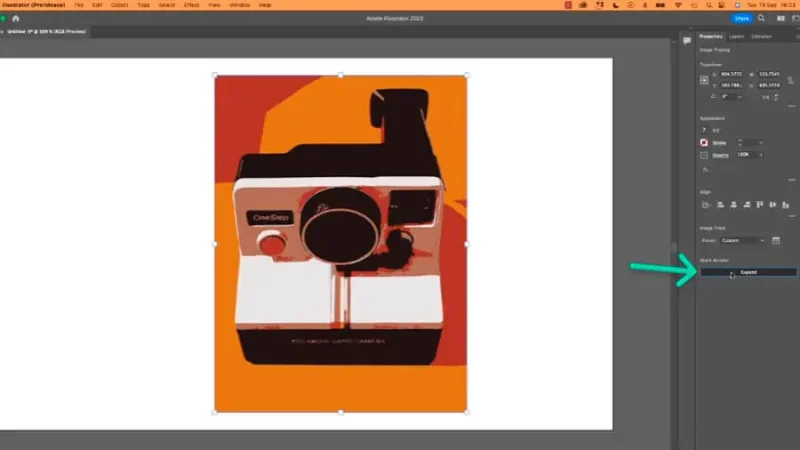
Task: Click the Wi-Fi icon in macOS menu bar
Action: (x=678, y=5)
